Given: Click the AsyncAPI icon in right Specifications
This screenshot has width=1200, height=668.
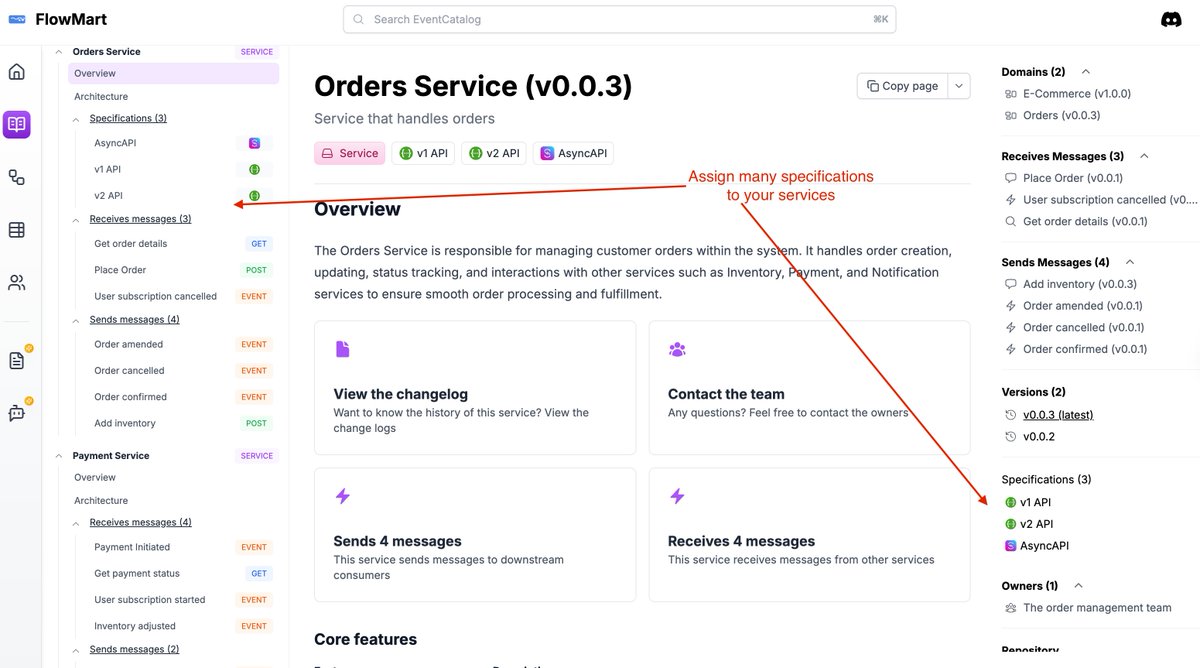Looking at the screenshot, I should click(1010, 546).
